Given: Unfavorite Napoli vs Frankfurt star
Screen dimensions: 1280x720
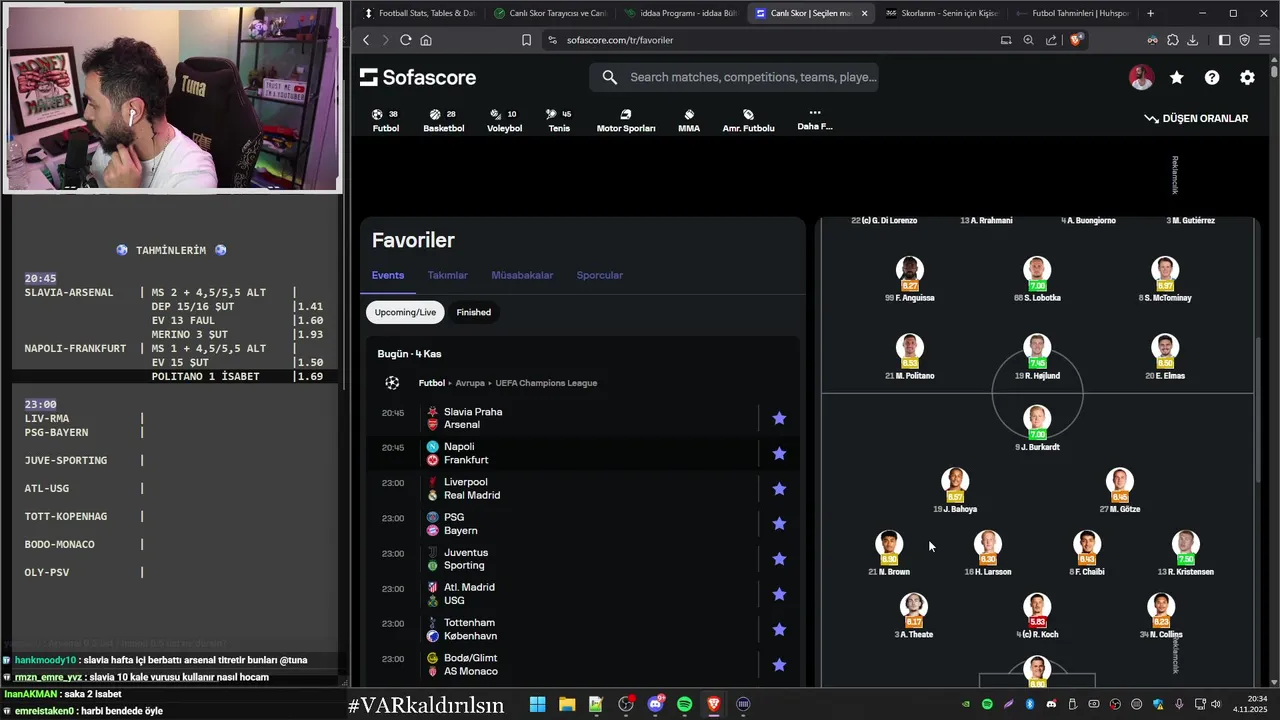Looking at the screenshot, I should pos(779,453).
